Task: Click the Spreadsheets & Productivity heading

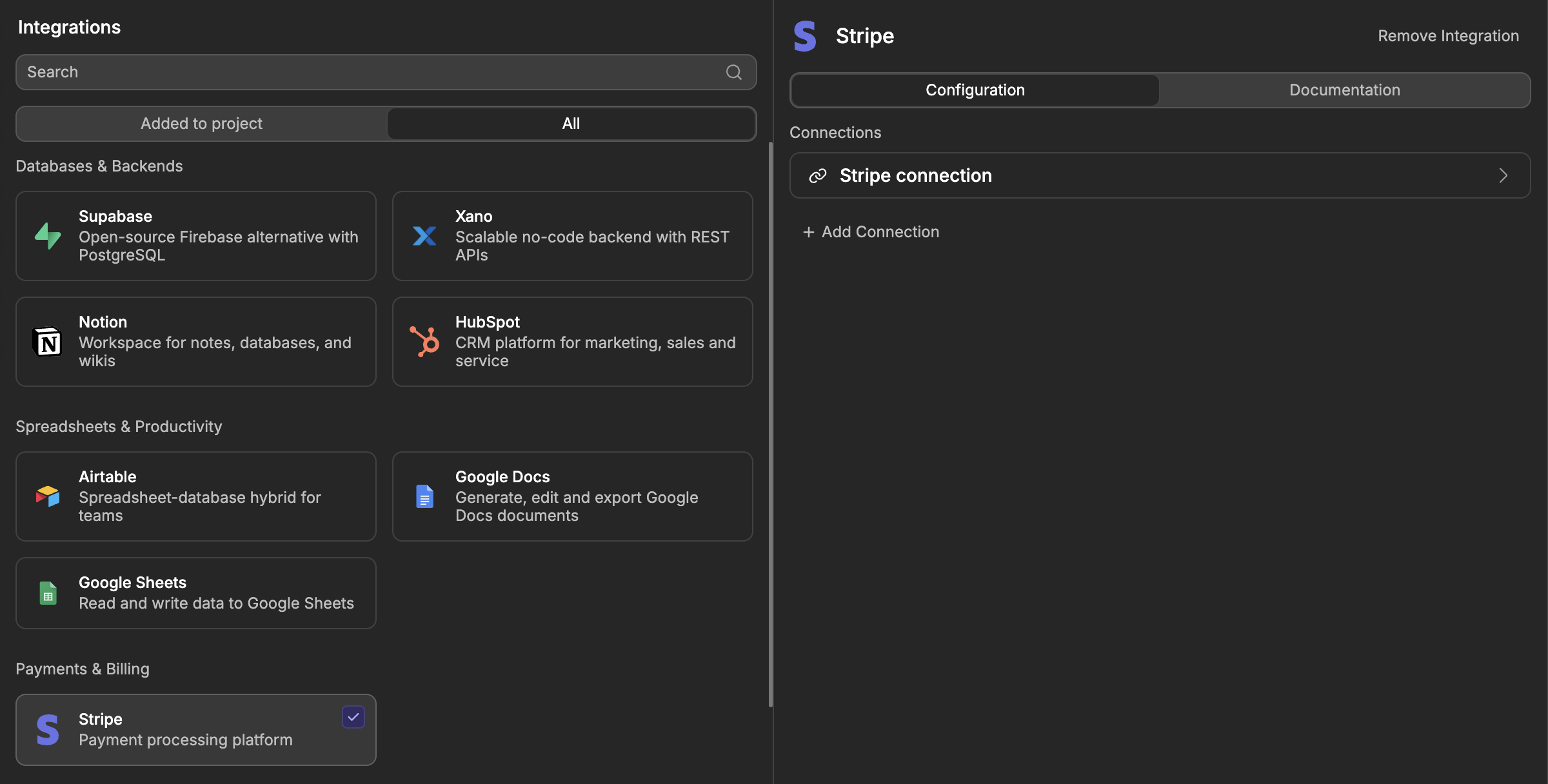Action: tap(119, 427)
